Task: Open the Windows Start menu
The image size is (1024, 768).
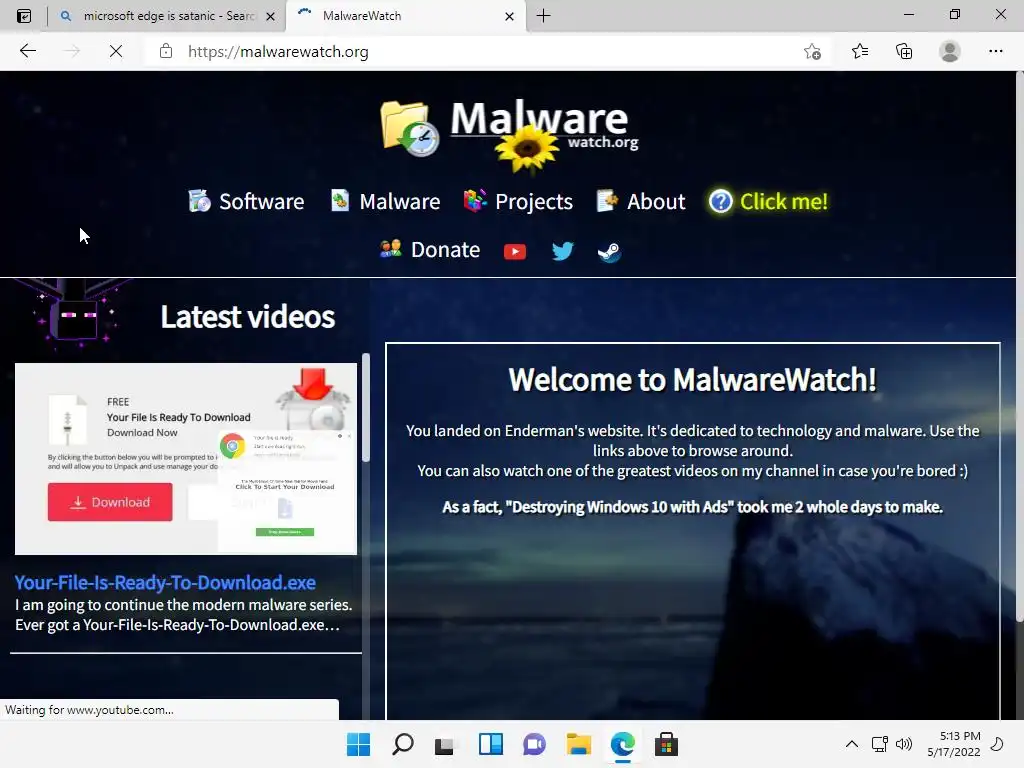Action: pyautogui.click(x=358, y=744)
